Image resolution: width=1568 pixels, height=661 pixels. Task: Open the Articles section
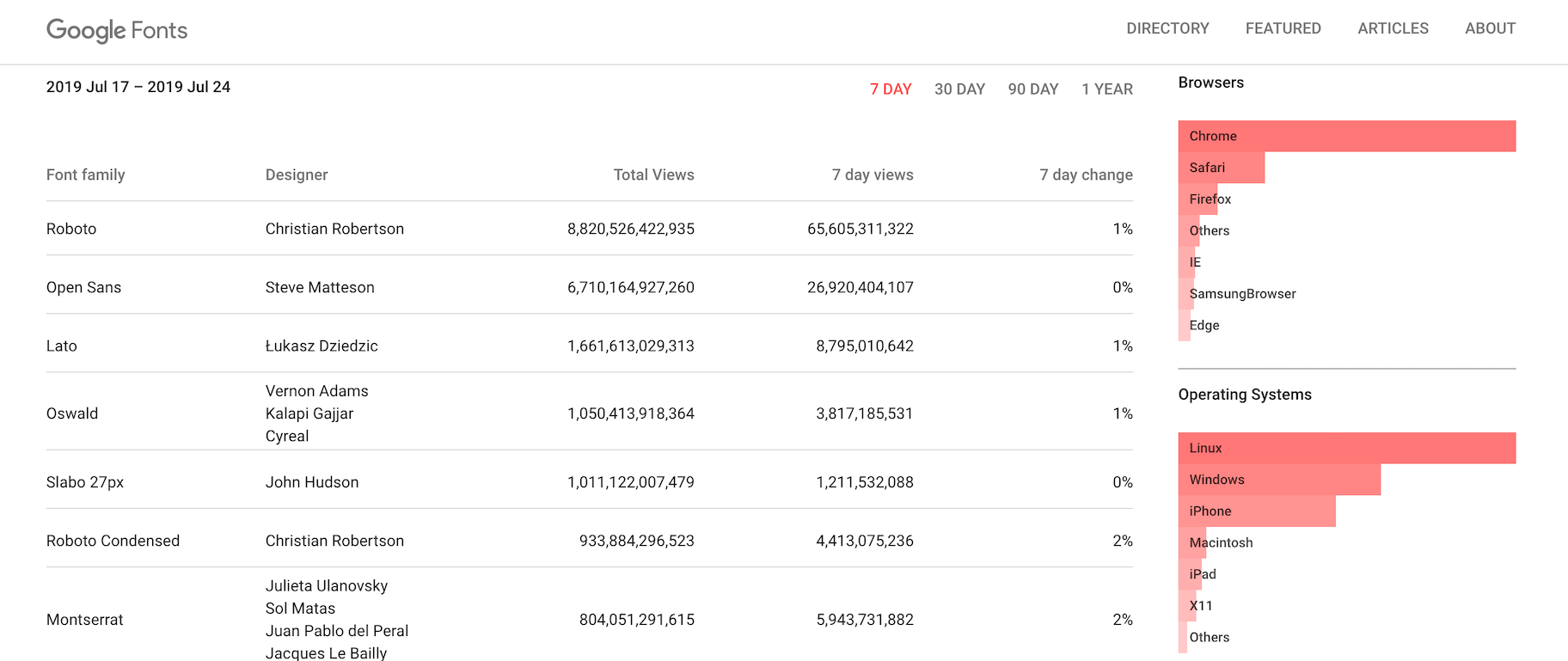(1393, 28)
